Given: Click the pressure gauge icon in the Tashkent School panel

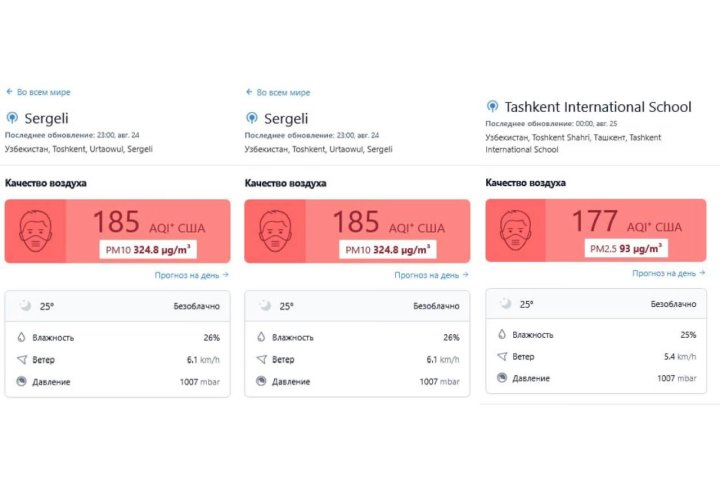Looking at the screenshot, I should pyautogui.click(x=503, y=378).
